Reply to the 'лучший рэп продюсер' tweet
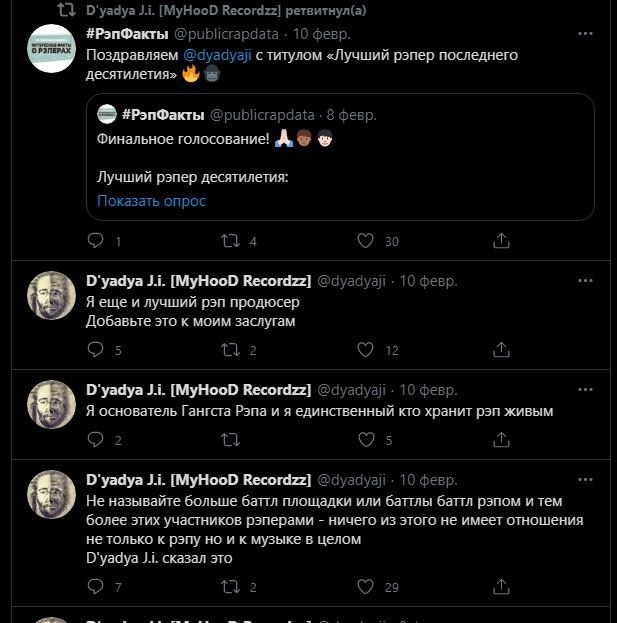Screen dimensions: 617x623 [96, 350]
